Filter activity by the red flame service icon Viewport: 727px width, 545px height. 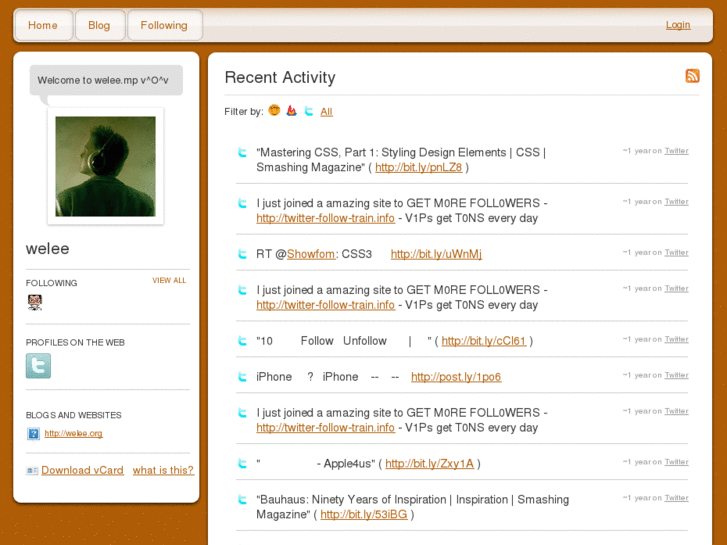pos(292,111)
